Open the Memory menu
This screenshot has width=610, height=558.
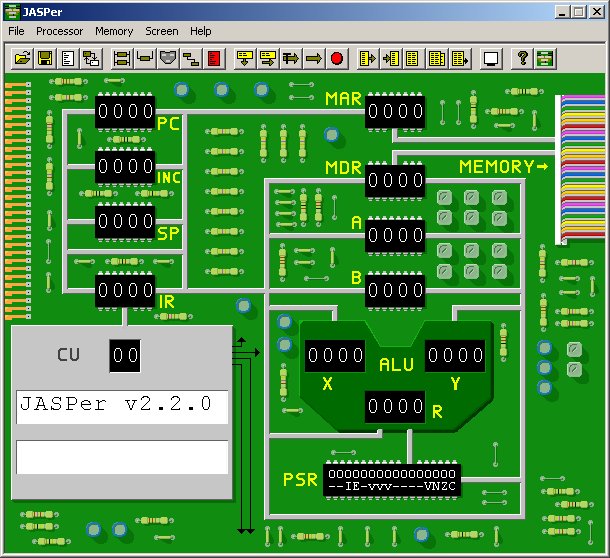pyautogui.click(x=114, y=31)
